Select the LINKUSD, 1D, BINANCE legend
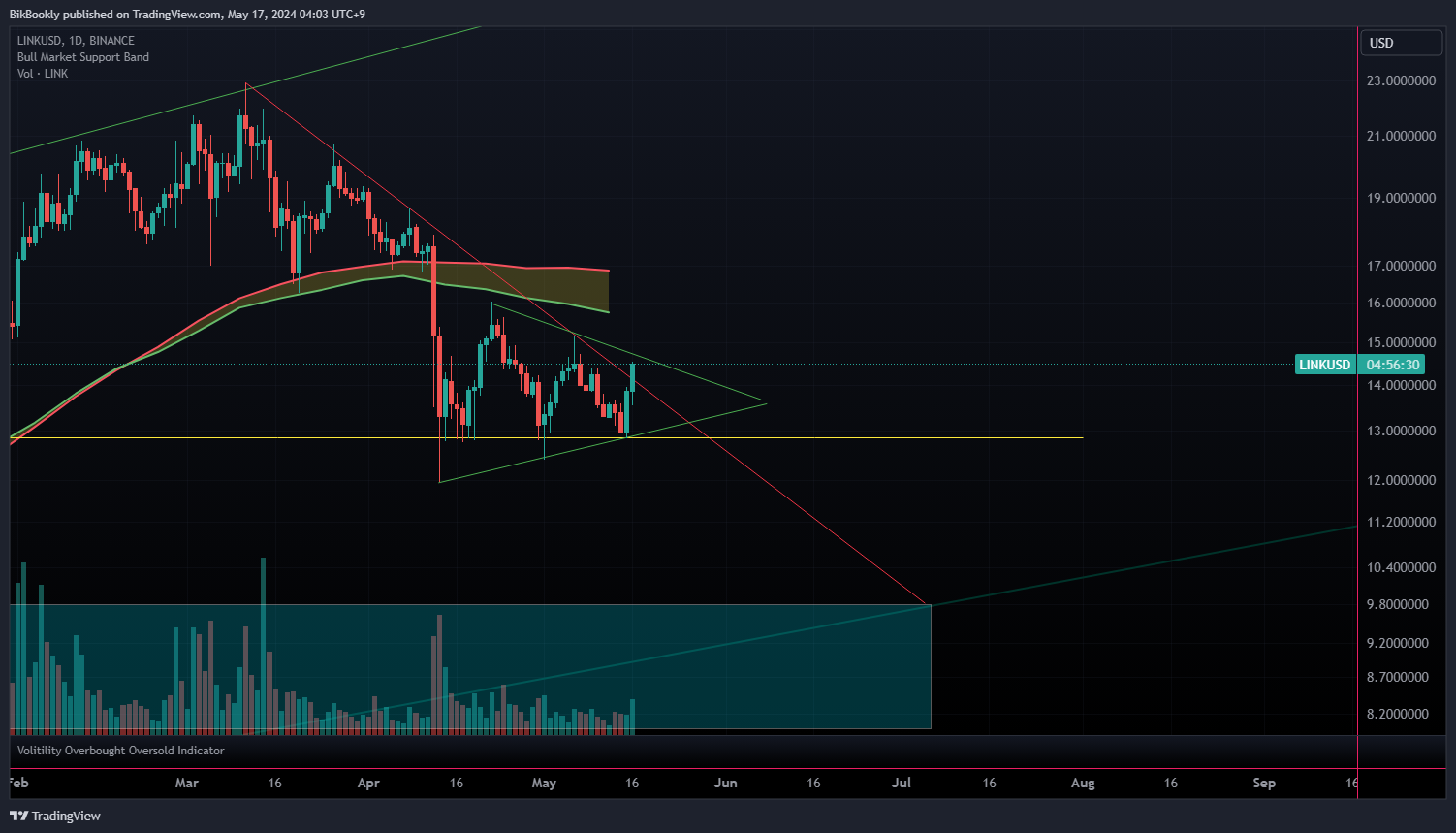Viewport: 1456px width, 833px height. (76, 41)
